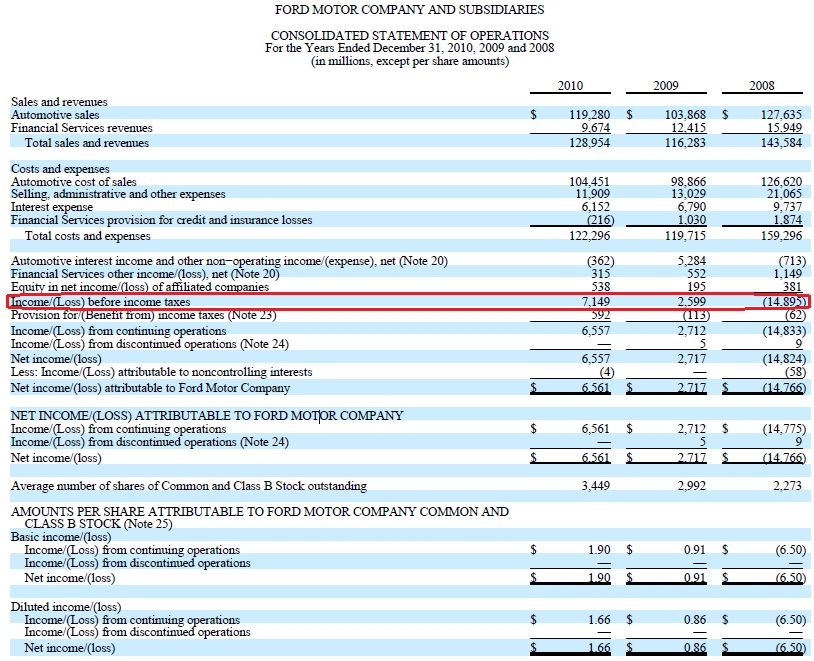Image resolution: width=814 pixels, height=661 pixels.
Task: Select the 7,149 pre-tax income value
Action: click(595, 302)
